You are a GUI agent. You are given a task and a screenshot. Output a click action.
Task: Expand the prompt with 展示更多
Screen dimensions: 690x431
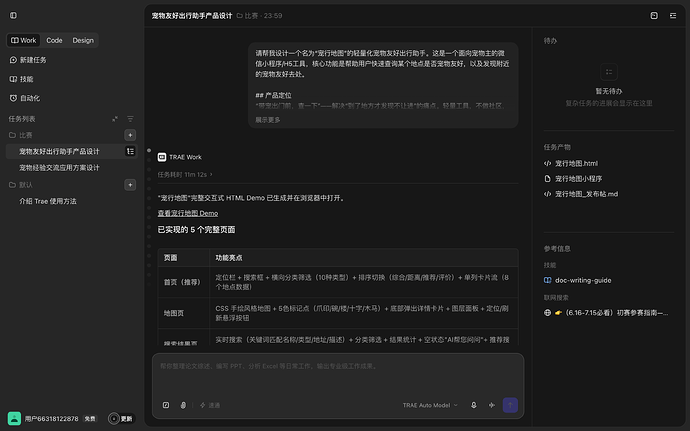tap(268, 120)
